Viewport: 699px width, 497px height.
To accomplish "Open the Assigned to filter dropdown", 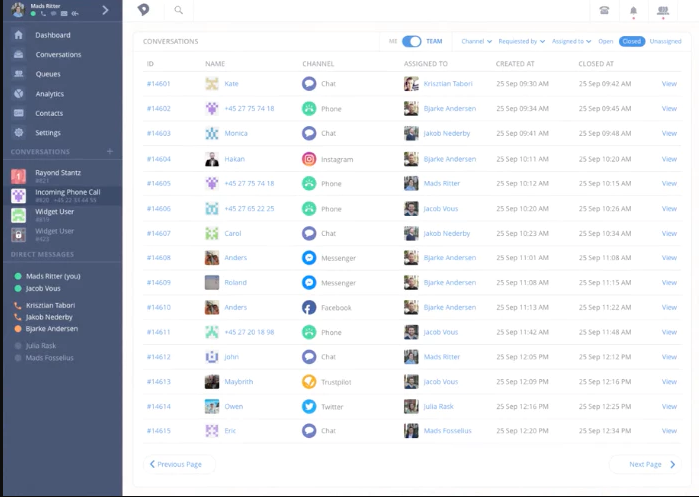I will point(571,41).
